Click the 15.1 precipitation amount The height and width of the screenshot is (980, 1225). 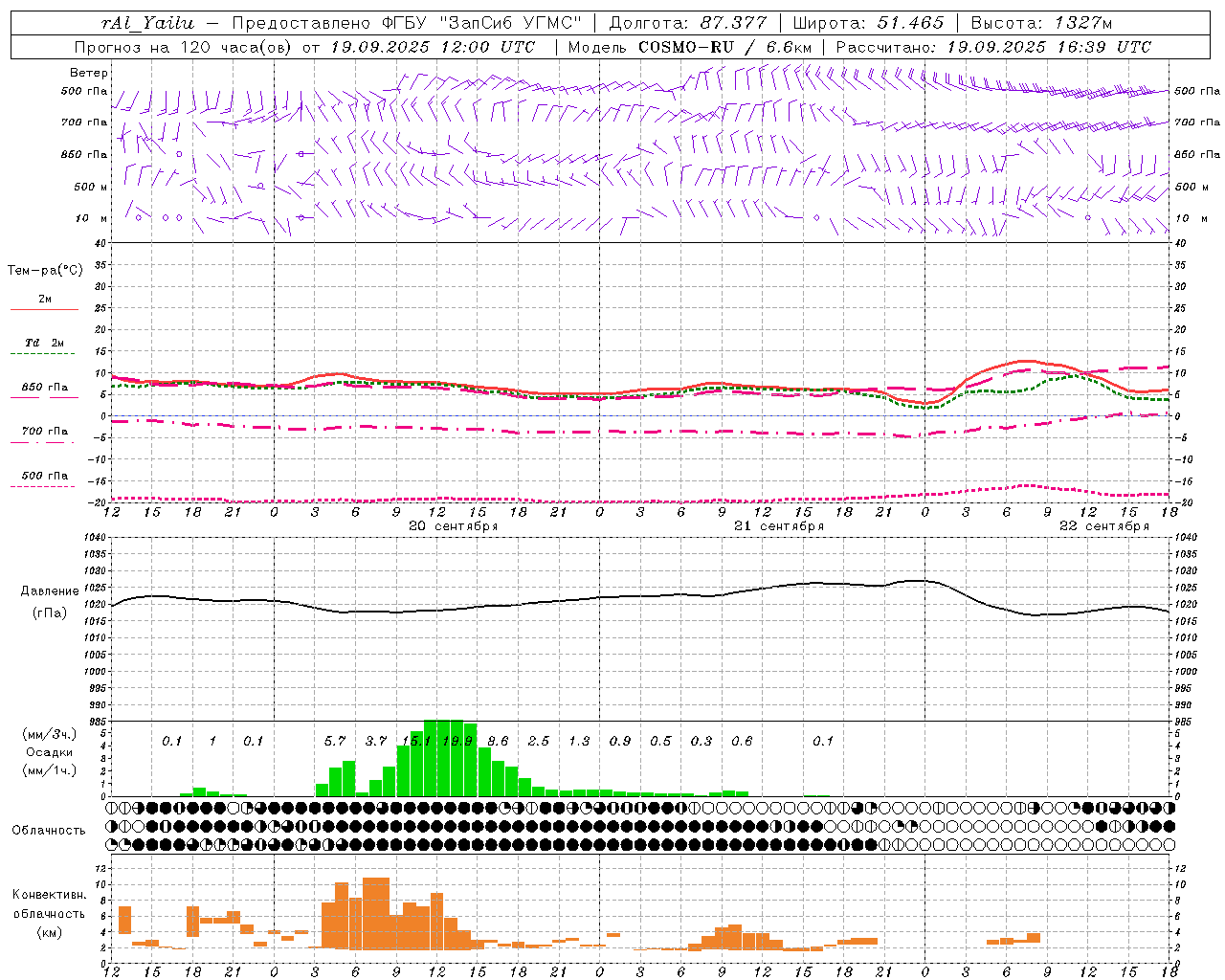point(415,741)
